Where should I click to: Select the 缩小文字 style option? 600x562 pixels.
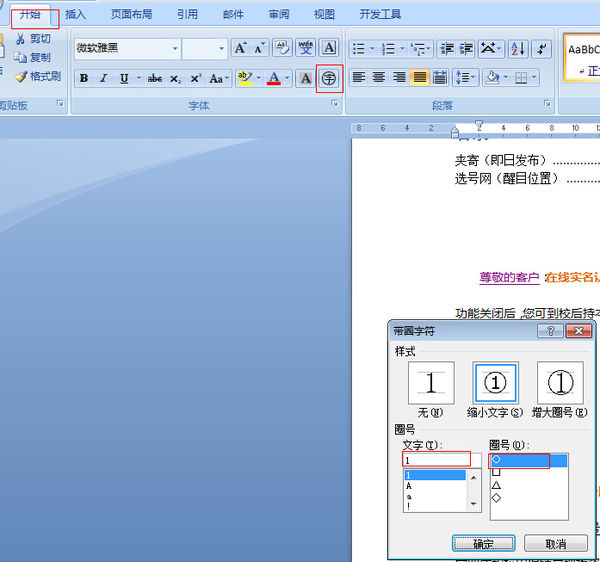click(496, 384)
